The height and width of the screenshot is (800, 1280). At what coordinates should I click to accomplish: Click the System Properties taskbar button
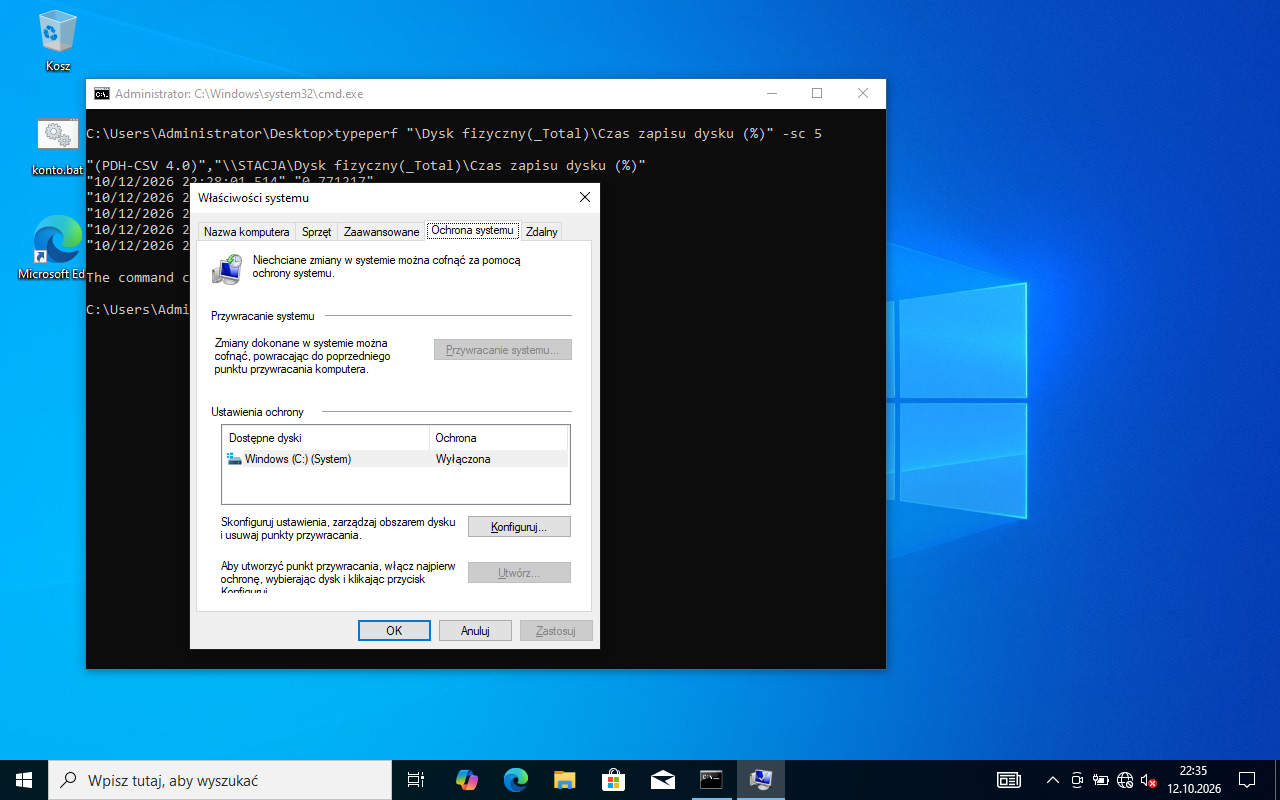point(760,780)
